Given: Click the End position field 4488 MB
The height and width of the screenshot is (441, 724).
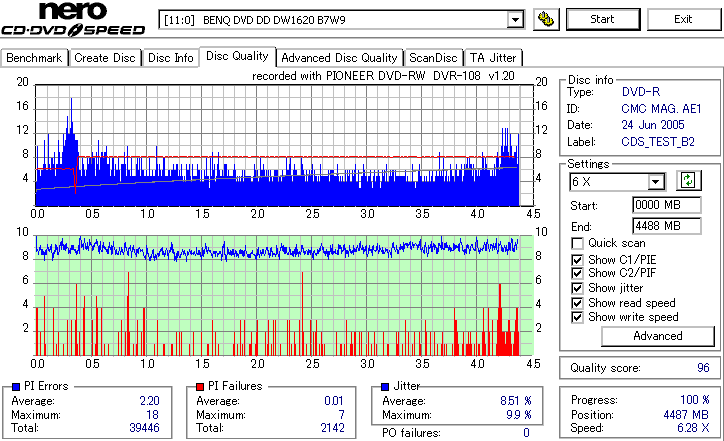Looking at the screenshot, I should [x=666, y=226].
